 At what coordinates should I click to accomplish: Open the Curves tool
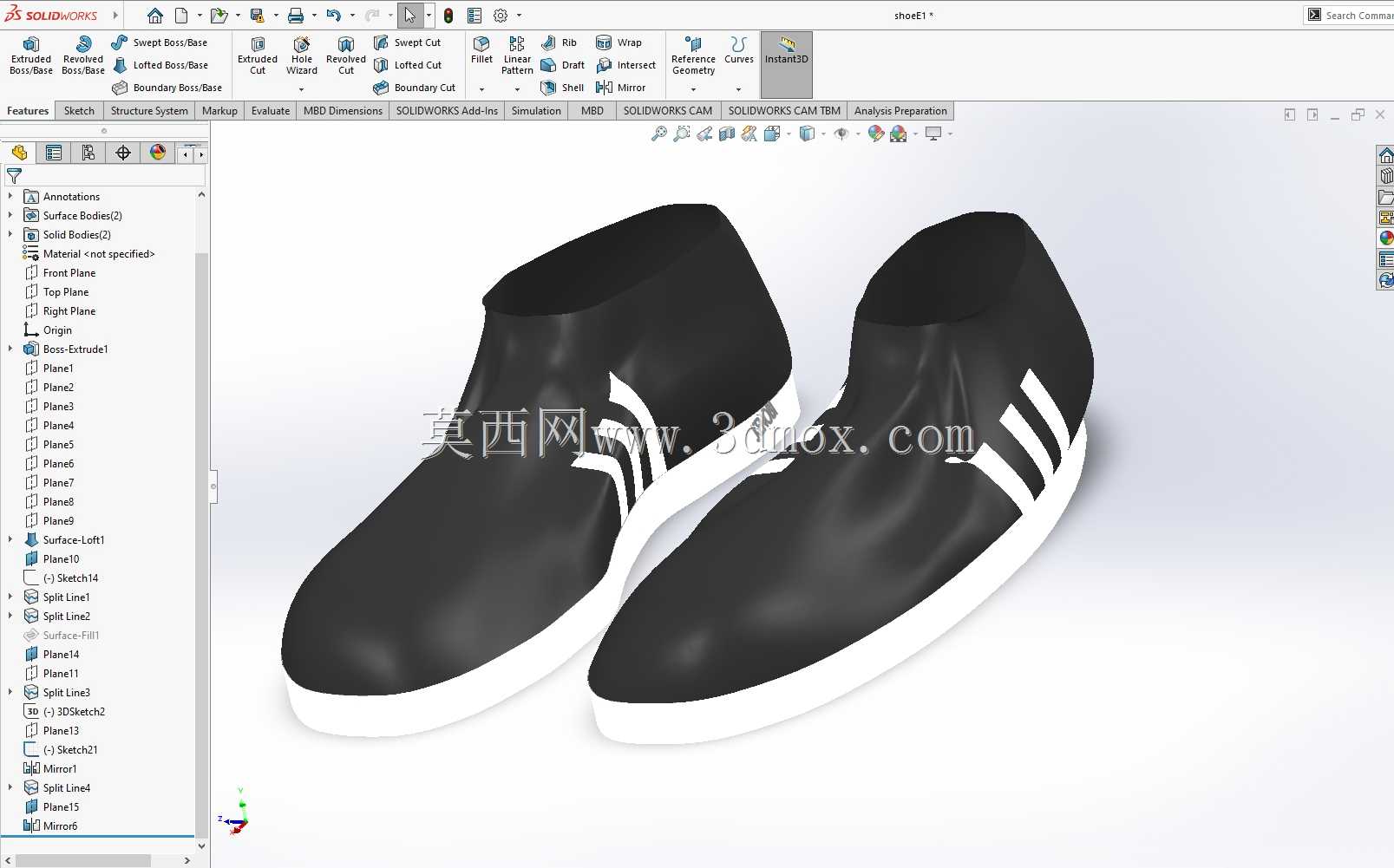(x=739, y=50)
